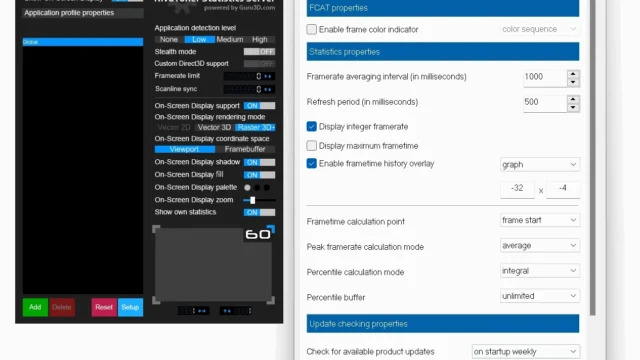Toggle On-Screen Display fill switch
Screen dimensions: 640x360
pyautogui.click(x=259, y=175)
